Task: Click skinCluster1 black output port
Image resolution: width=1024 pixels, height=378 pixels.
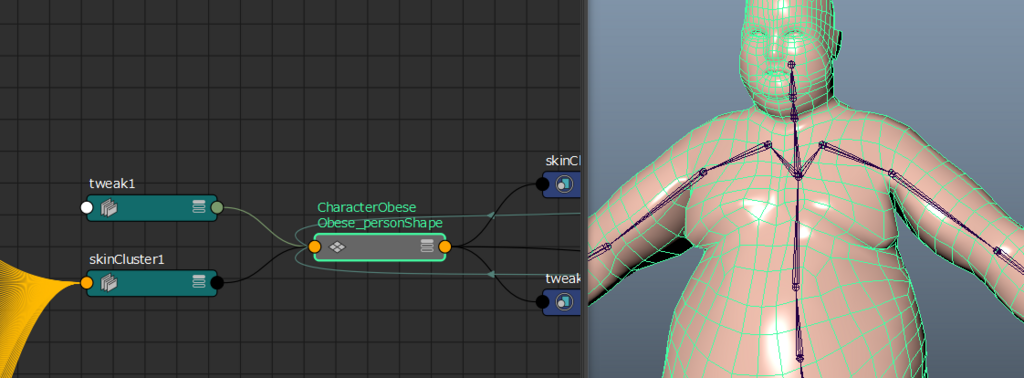Action: [217, 283]
